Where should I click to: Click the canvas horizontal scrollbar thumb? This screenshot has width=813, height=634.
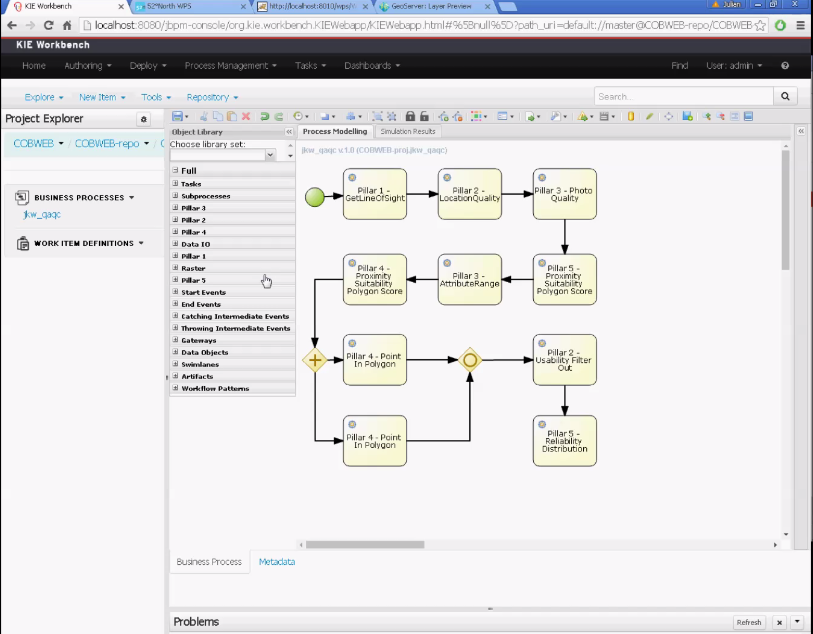(365, 544)
